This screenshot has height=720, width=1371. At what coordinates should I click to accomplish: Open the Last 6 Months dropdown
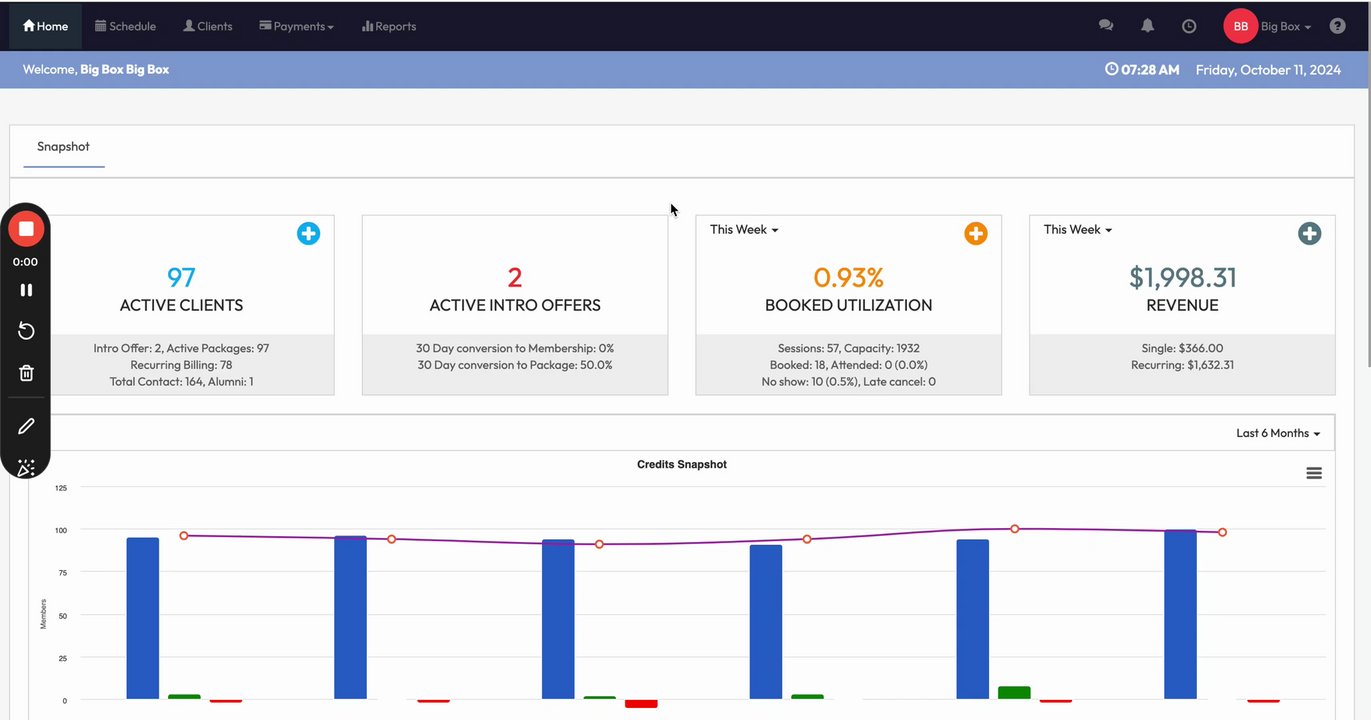click(x=1278, y=433)
